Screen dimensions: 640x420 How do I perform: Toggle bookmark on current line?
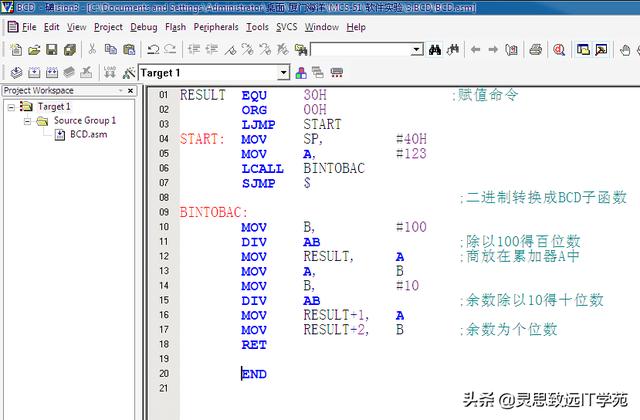click(x=230, y=50)
